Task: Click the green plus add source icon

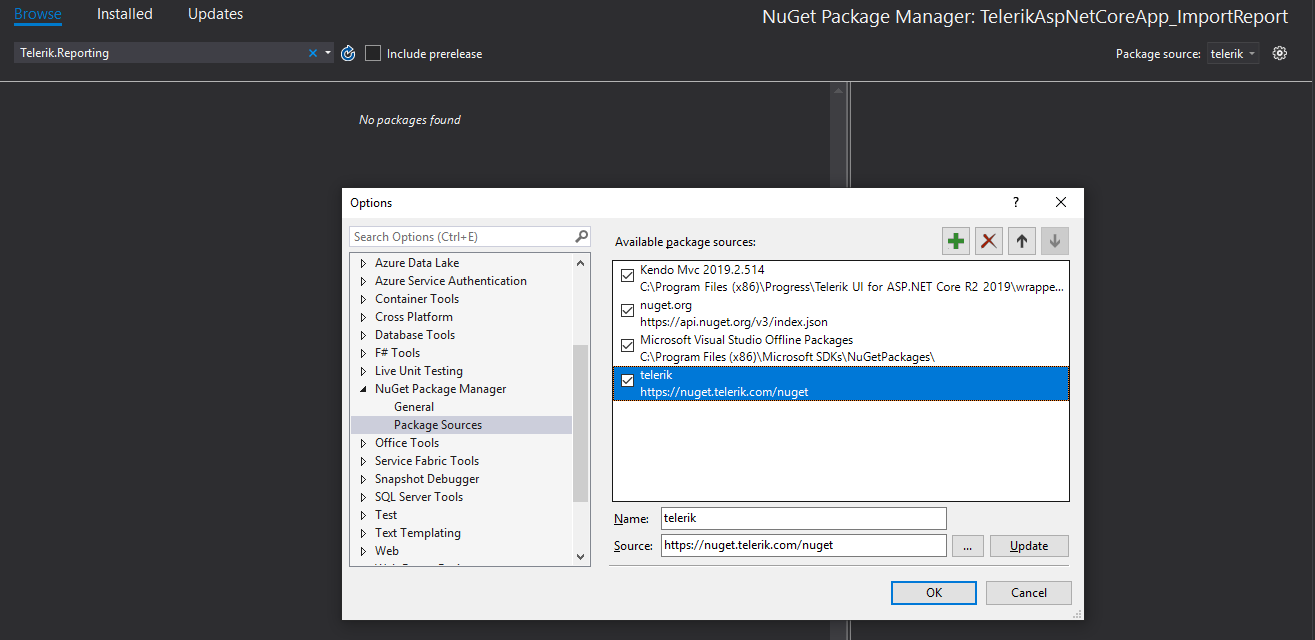Action: (x=956, y=241)
